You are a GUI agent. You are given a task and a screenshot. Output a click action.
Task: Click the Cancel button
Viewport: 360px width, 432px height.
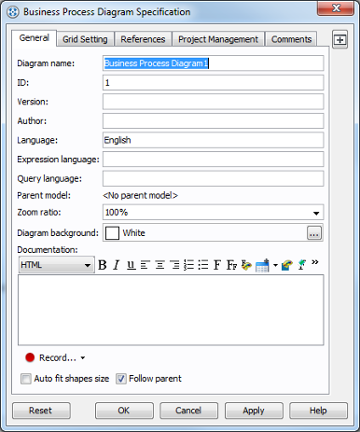click(188, 410)
